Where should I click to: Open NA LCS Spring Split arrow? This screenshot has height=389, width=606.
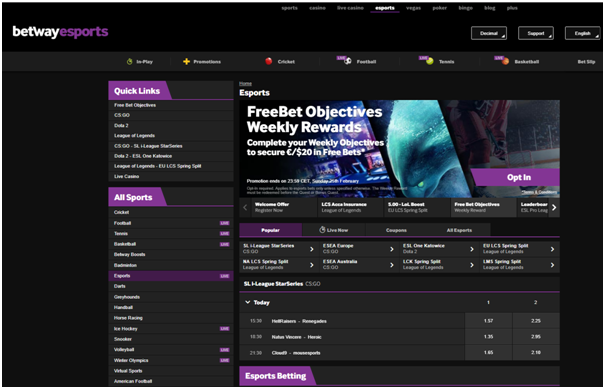(312, 265)
